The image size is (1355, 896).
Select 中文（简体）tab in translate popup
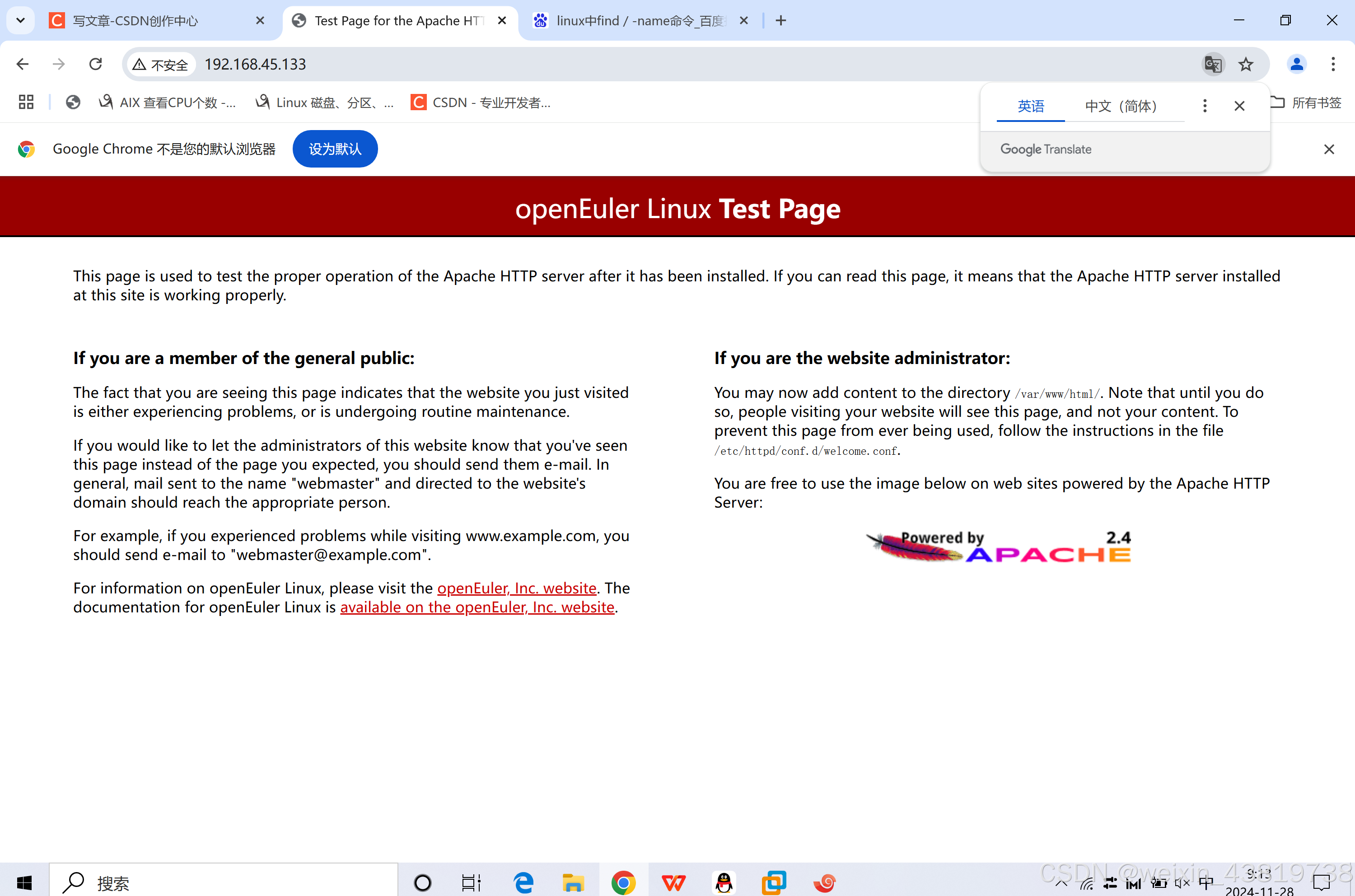click(1121, 106)
